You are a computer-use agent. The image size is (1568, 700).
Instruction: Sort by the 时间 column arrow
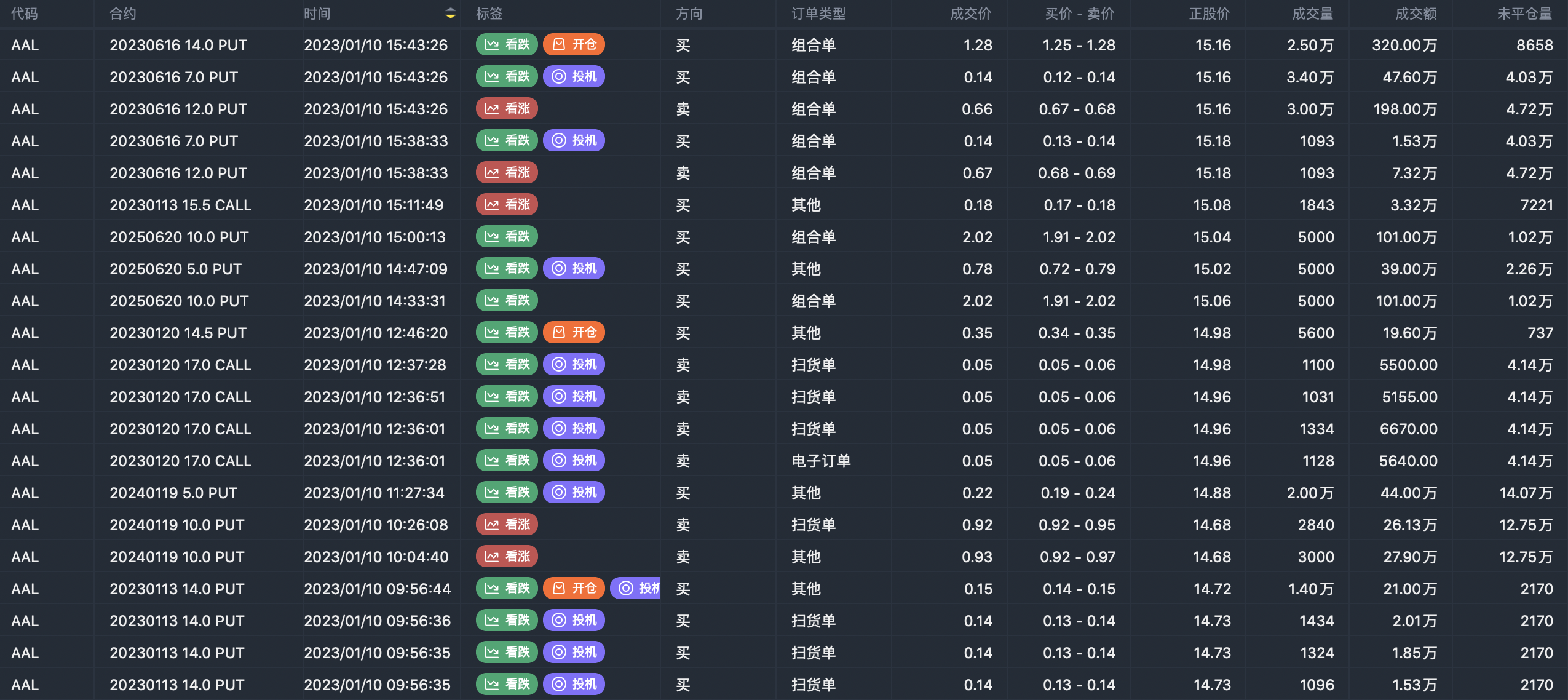click(x=451, y=14)
